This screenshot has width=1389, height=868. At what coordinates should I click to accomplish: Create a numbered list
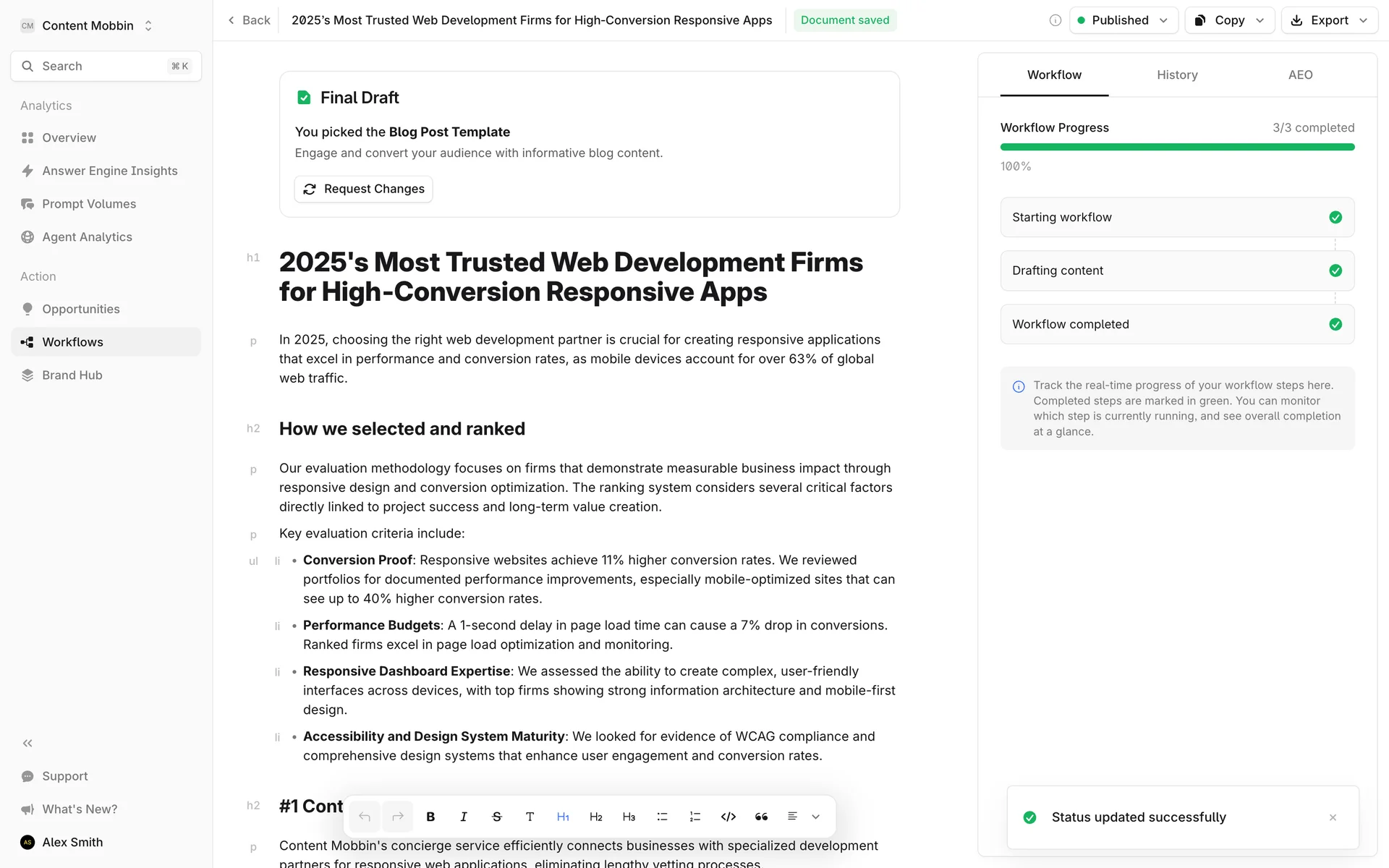[x=695, y=817]
